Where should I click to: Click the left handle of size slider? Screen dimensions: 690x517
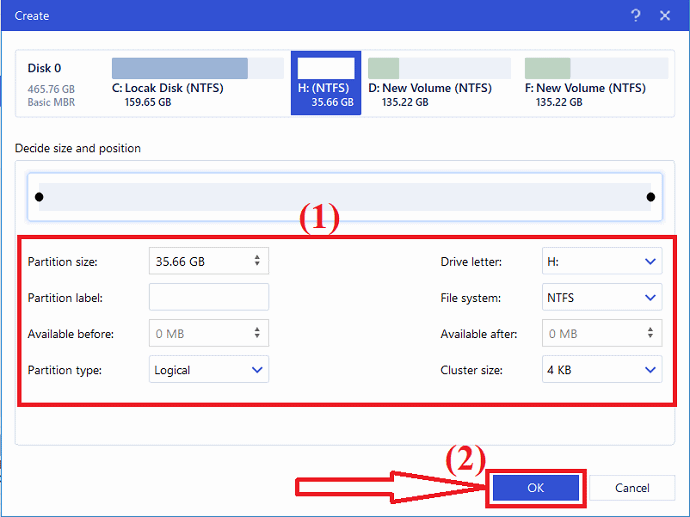(x=39, y=197)
